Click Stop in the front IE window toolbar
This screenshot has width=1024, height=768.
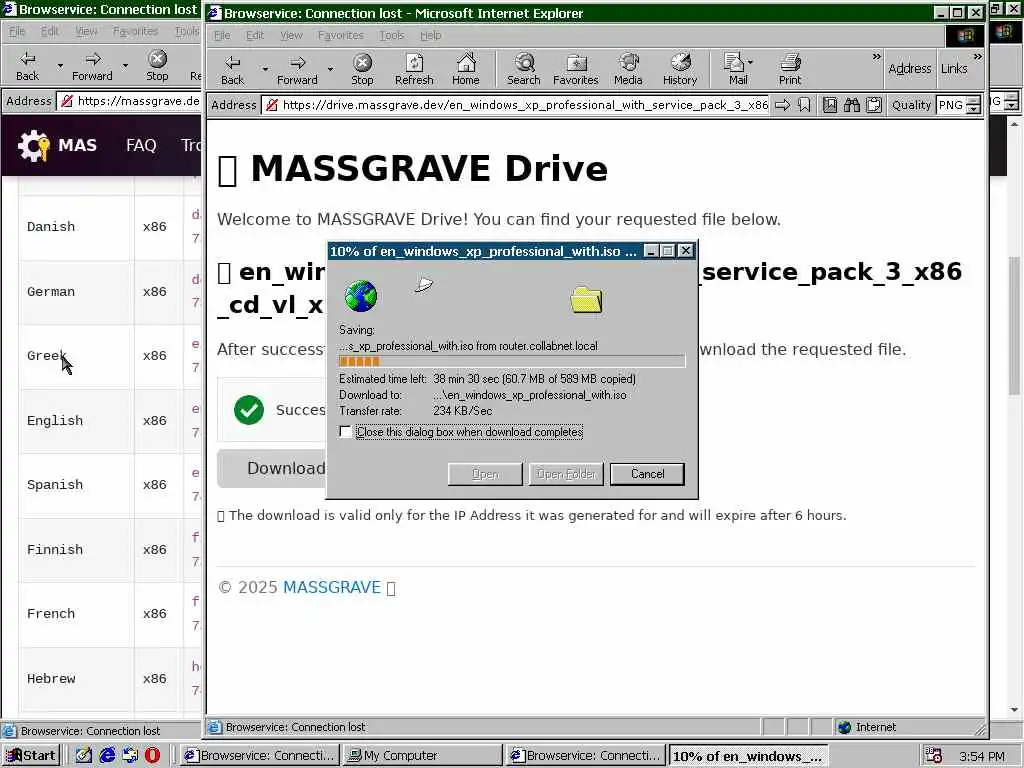[x=362, y=69]
